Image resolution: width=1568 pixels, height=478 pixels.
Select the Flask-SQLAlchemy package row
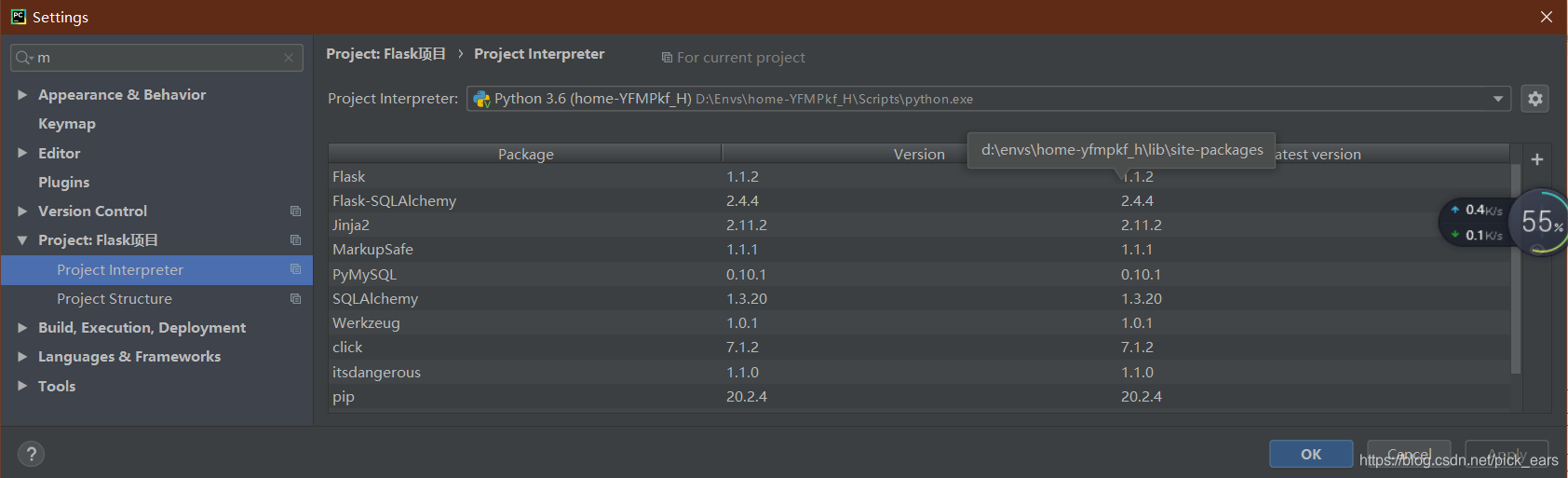click(x=919, y=201)
